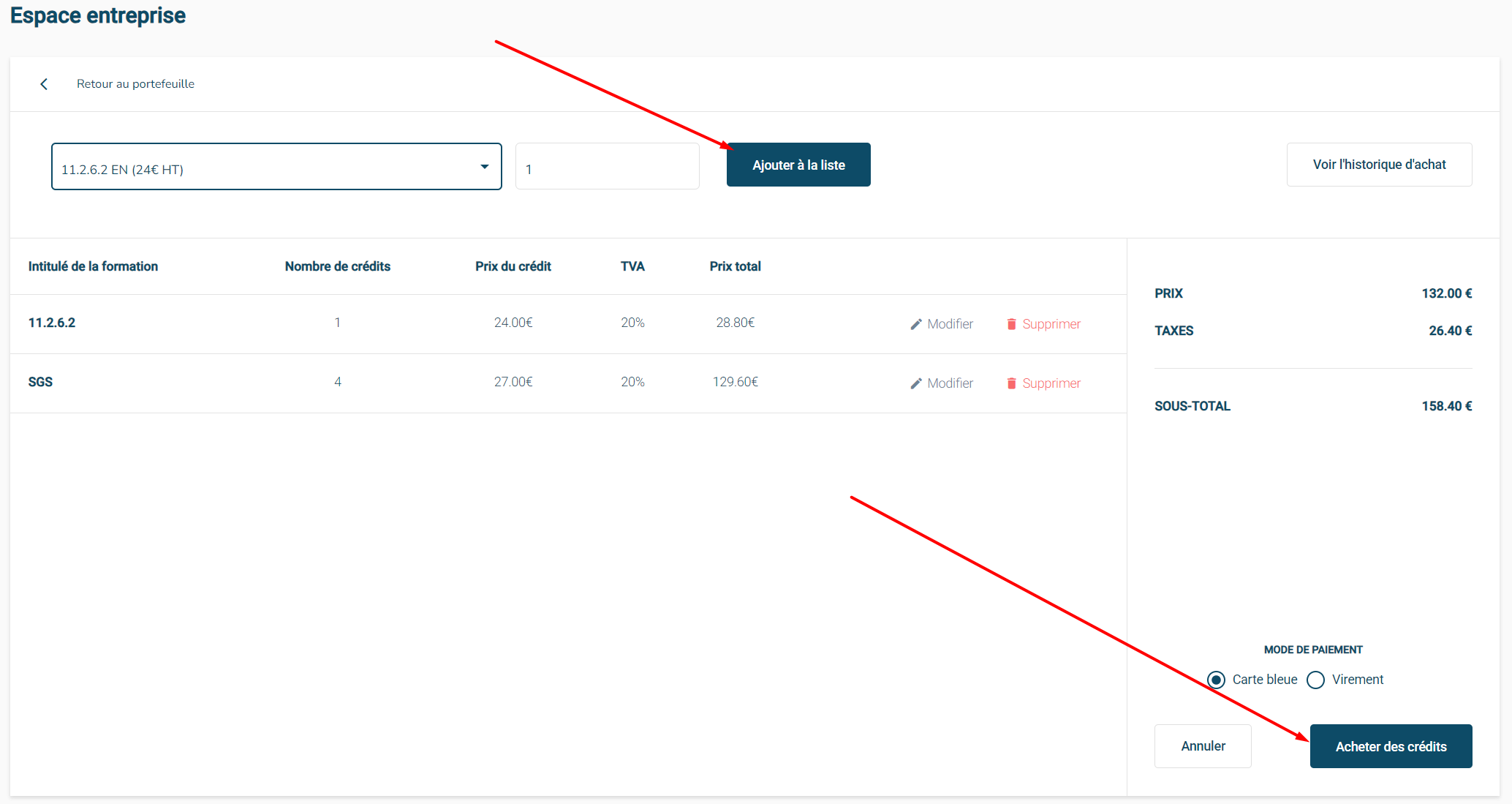The width and height of the screenshot is (1512, 804).
Task: Click the Prix total column header
Action: pyautogui.click(x=735, y=266)
